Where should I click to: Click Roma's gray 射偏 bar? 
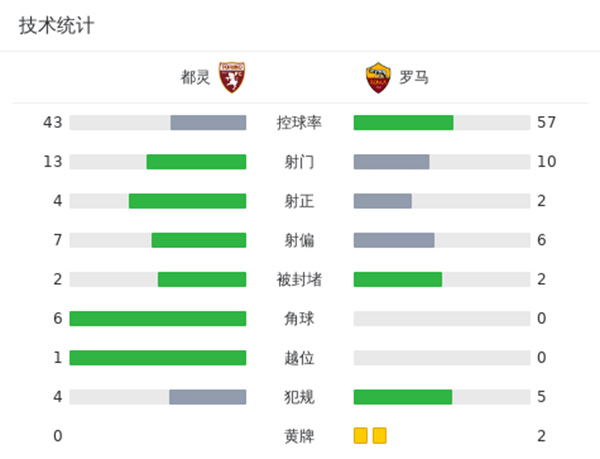[x=394, y=240]
